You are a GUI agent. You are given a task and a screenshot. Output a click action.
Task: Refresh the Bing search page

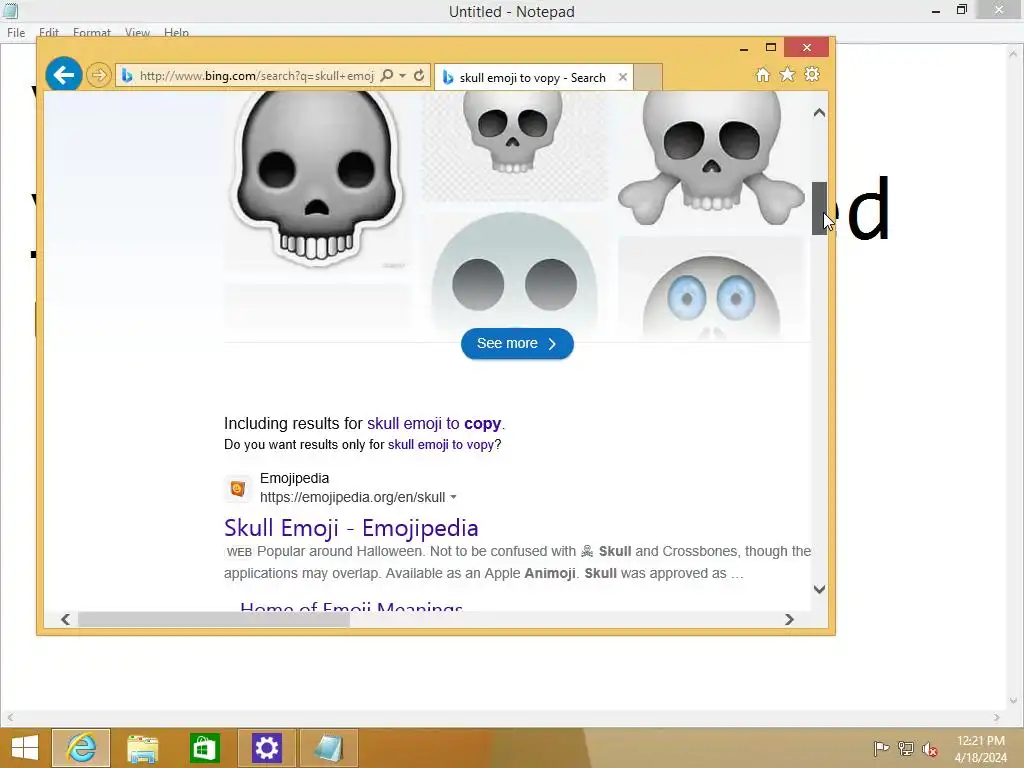[x=419, y=75]
